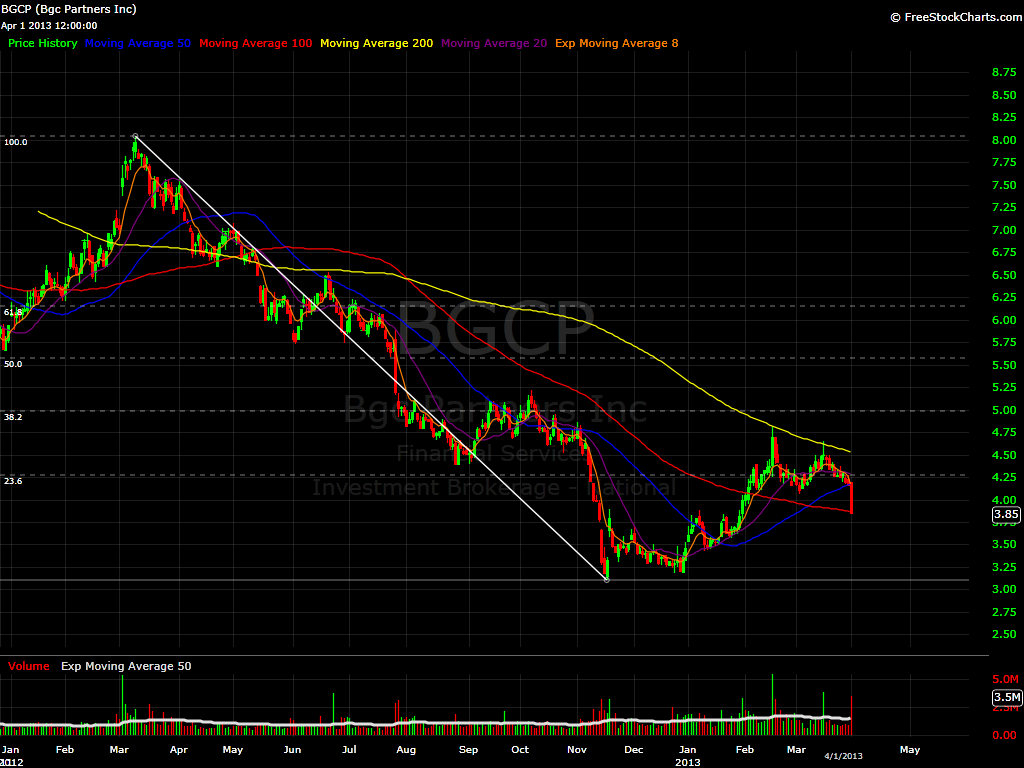The image size is (1024, 768).
Task: Click the 8.75 price axis label
Action: click(1004, 72)
